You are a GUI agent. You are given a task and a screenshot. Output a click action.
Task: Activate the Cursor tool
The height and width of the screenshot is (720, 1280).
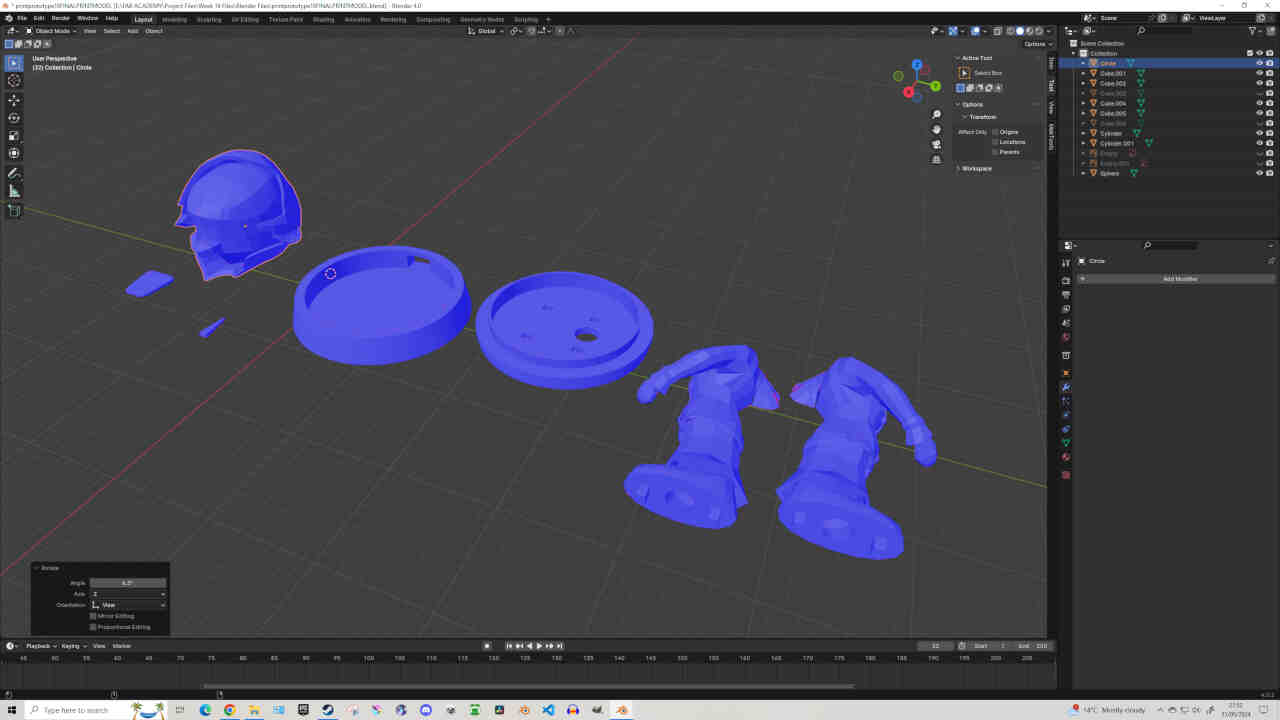click(14, 80)
